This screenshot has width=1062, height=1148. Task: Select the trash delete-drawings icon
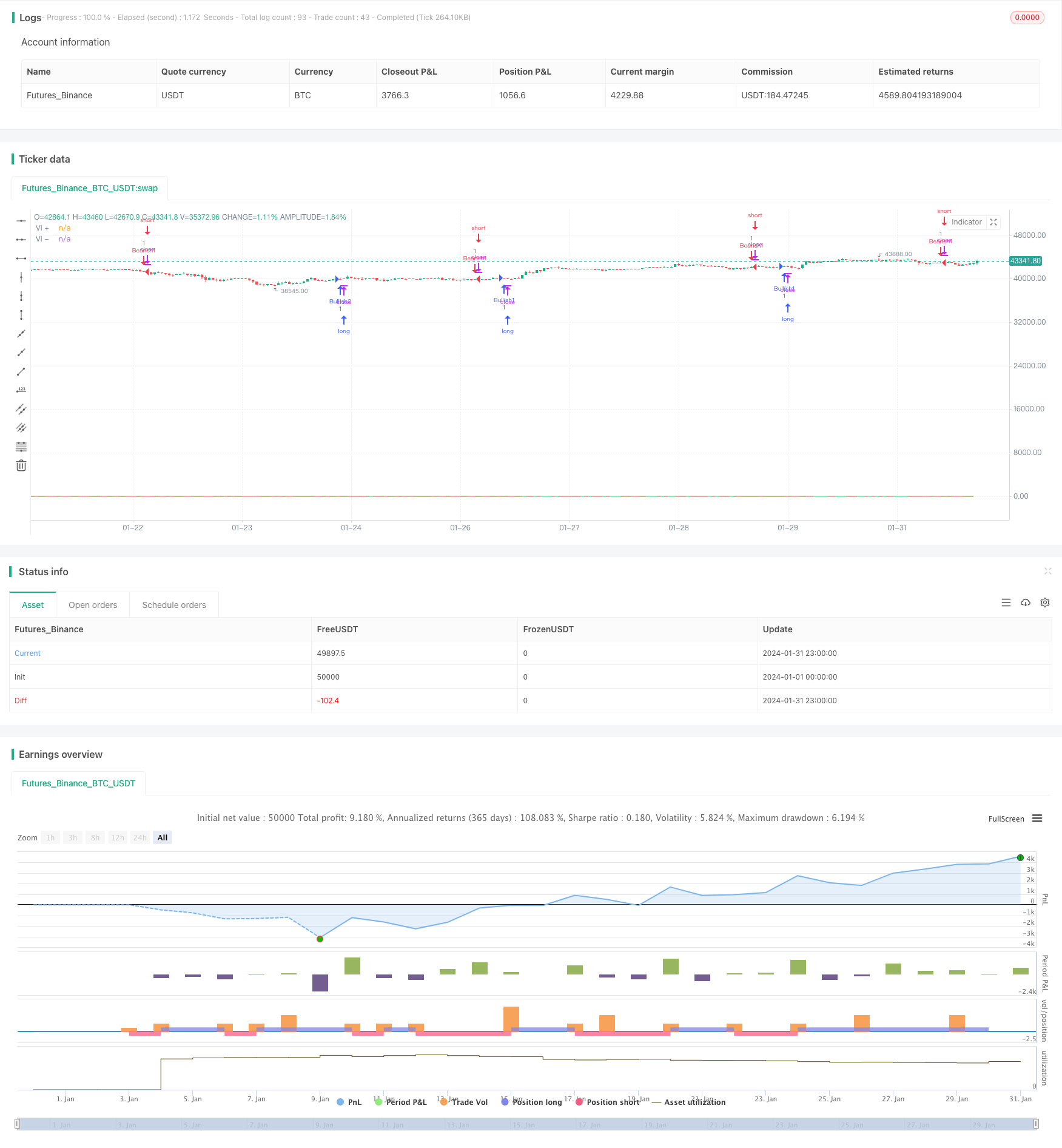click(21, 465)
